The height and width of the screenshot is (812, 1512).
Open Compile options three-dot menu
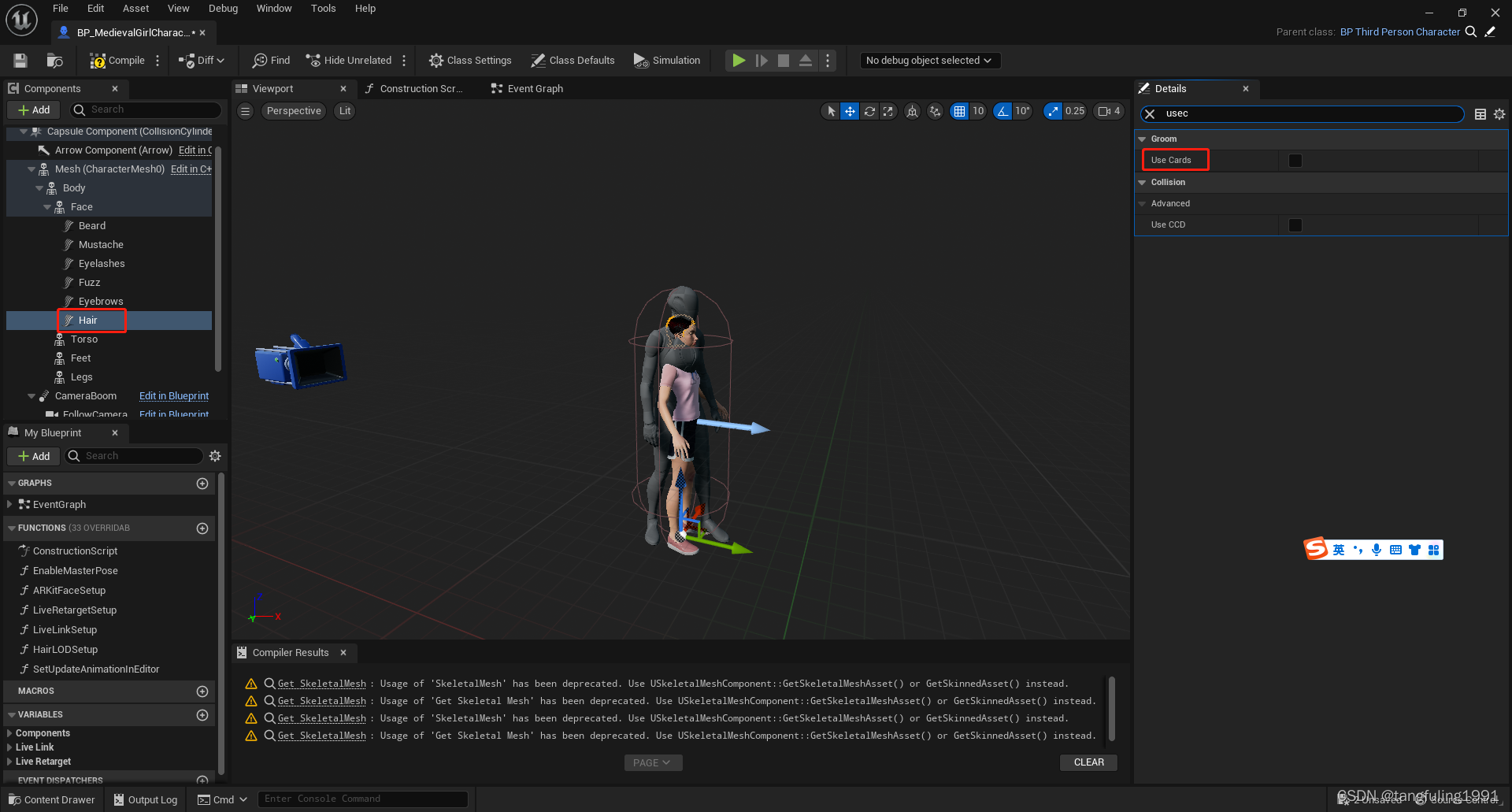(x=157, y=61)
